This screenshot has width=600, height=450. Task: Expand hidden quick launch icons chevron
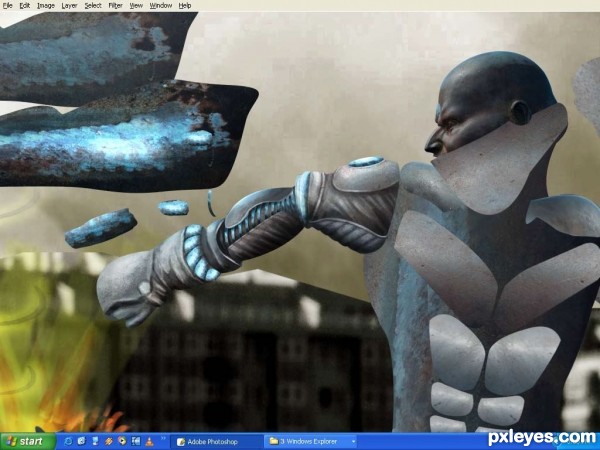click(x=163, y=439)
